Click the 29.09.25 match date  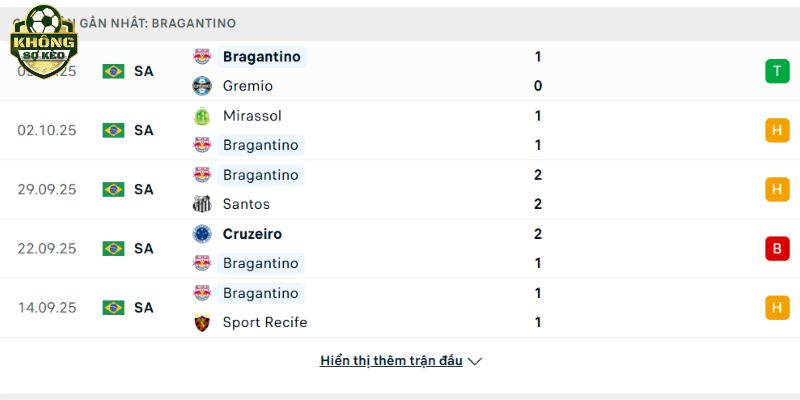47,189
